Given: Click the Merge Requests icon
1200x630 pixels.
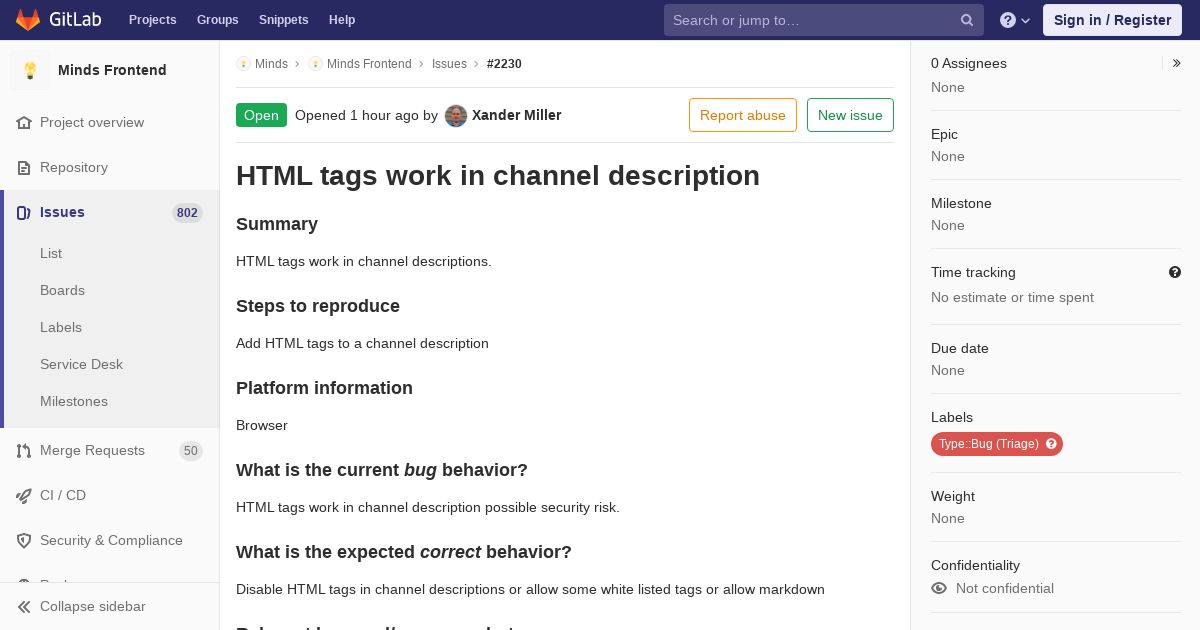Looking at the screenshot, I should pyautogui.click(x=24, y=450).
